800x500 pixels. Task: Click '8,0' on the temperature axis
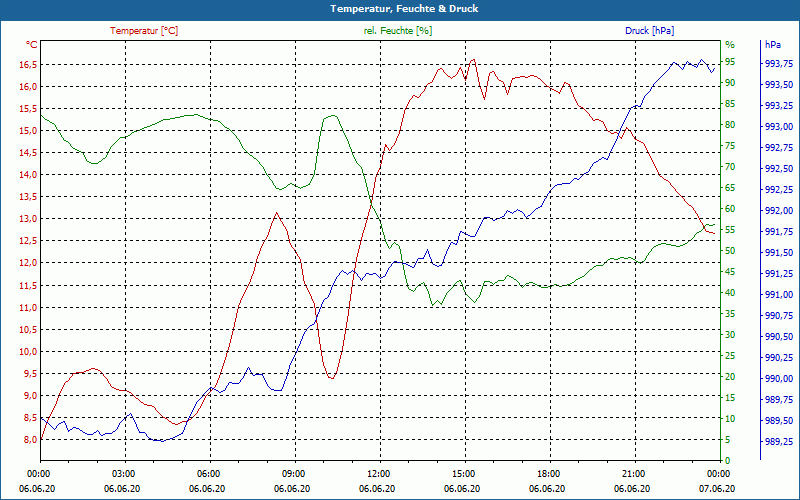[31, 439]
